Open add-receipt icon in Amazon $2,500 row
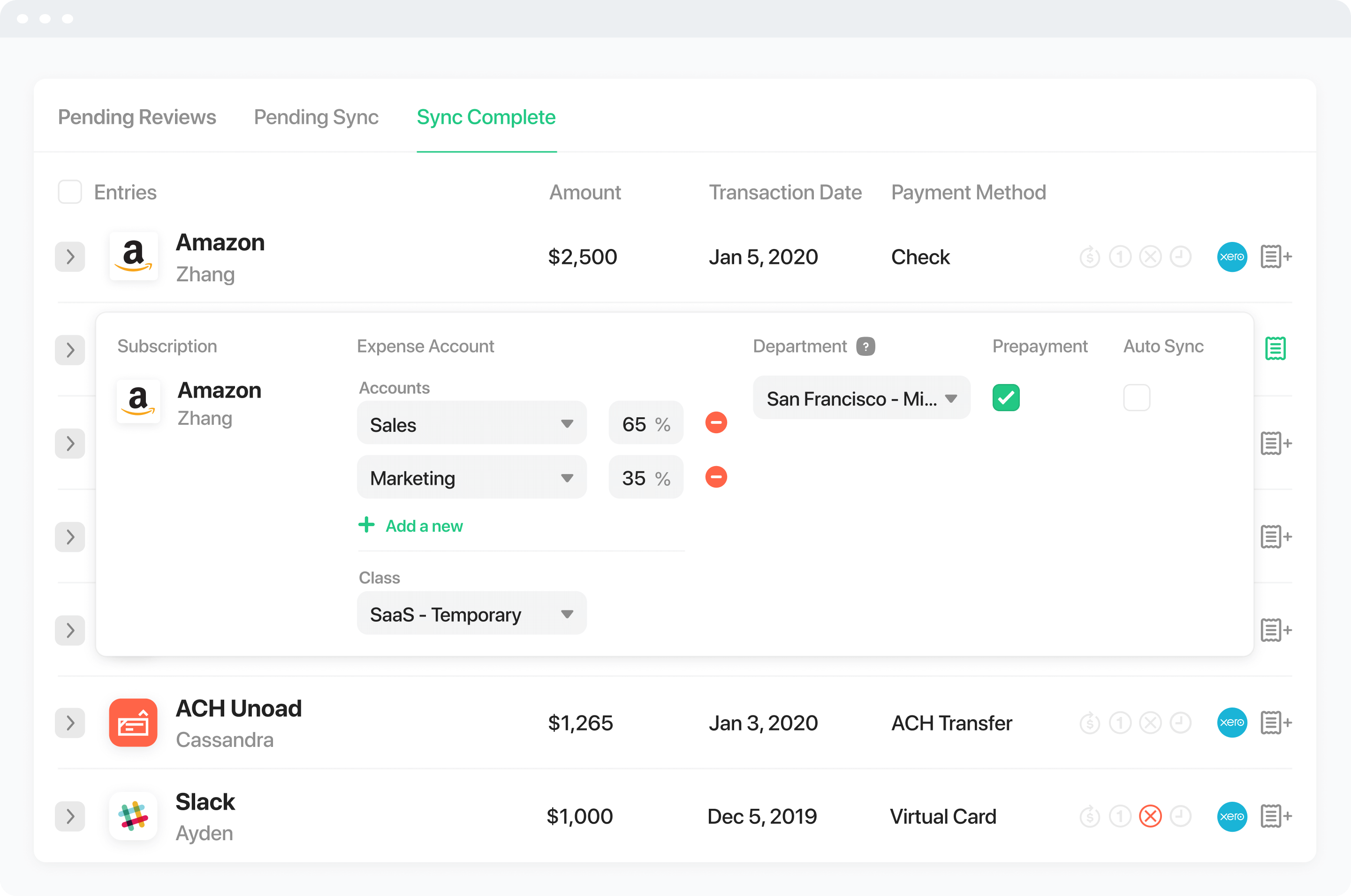The height and width of the screenshot is (896, 1351). click(x=1275, y=256)
